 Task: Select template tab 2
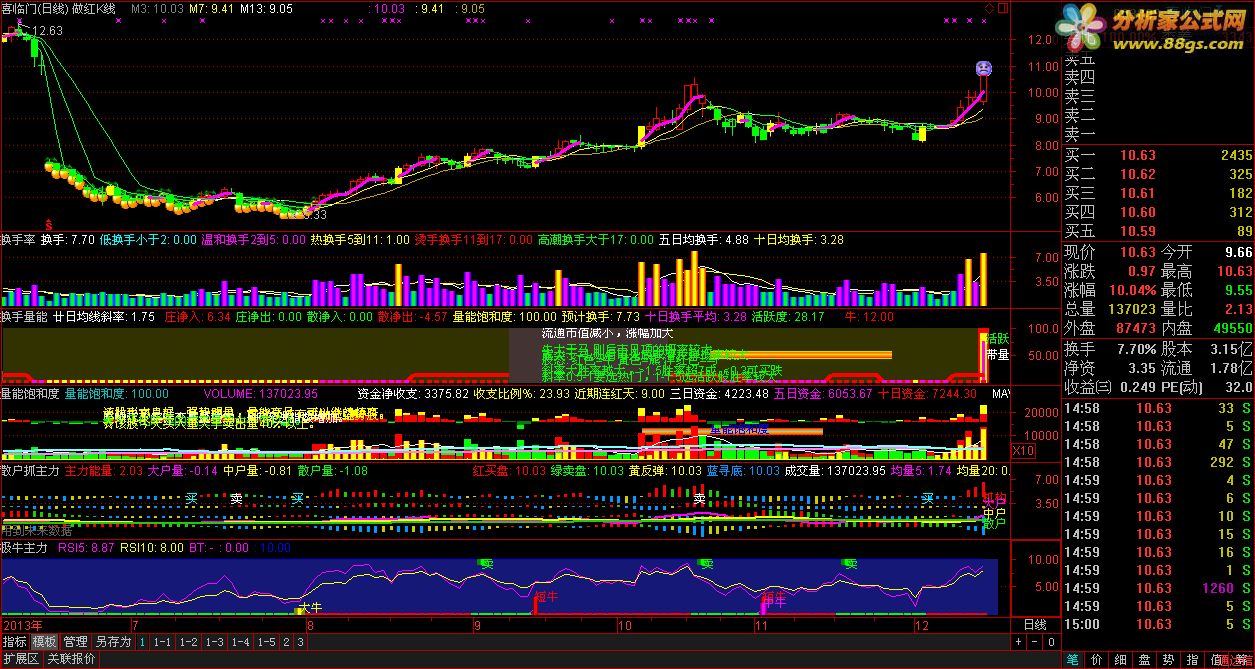(286, 642)
